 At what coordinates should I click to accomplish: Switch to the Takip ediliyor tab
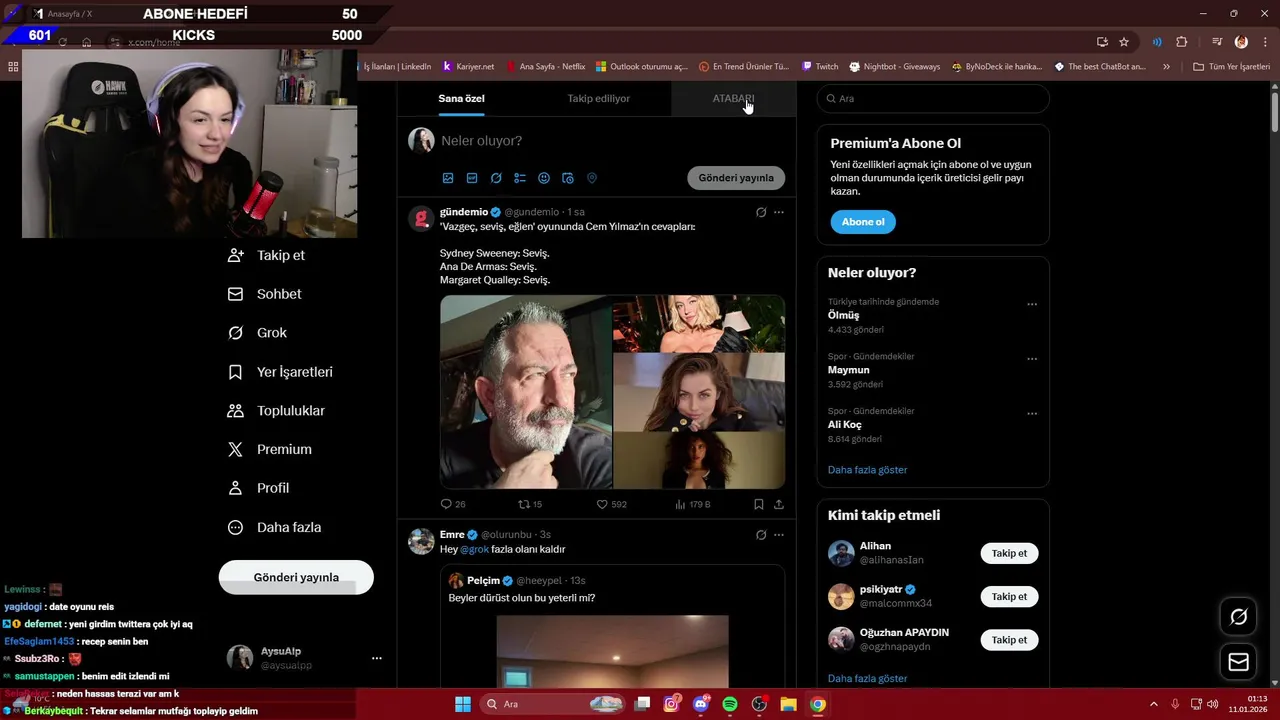tap(598, 98)
